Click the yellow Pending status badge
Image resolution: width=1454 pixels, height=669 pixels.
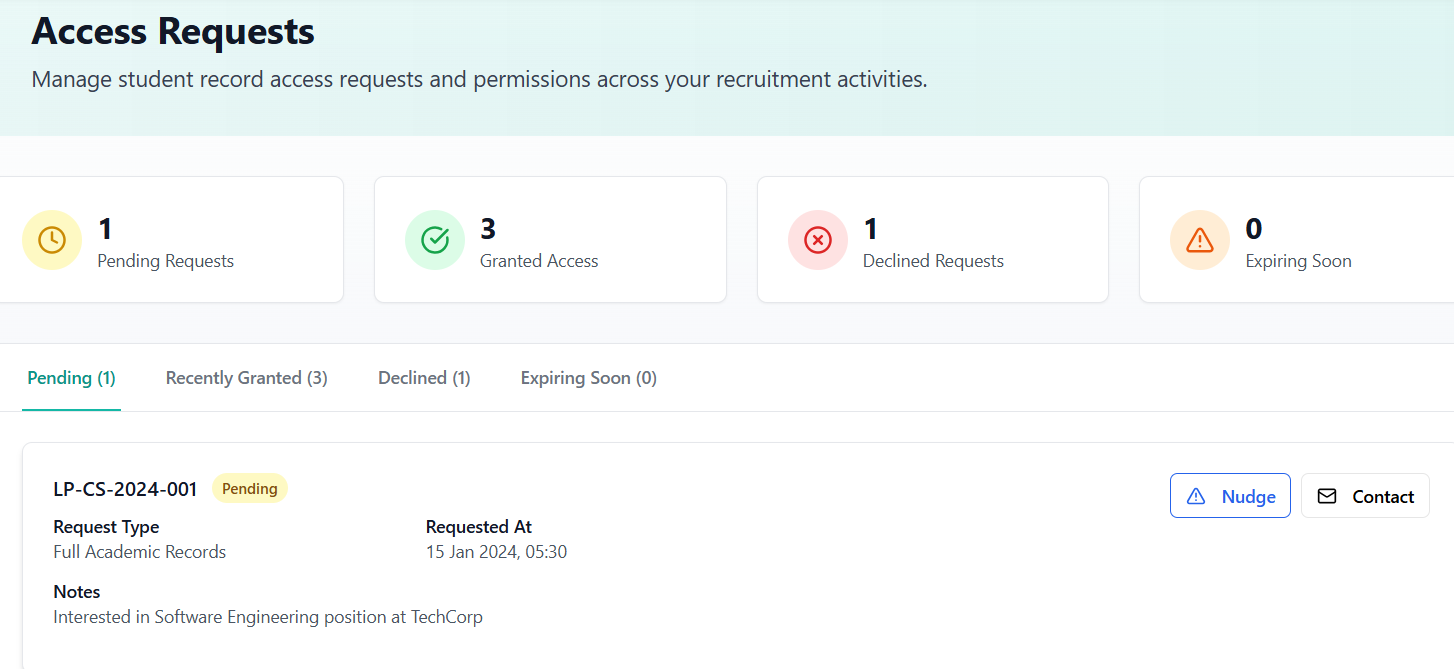coord(249,489)
